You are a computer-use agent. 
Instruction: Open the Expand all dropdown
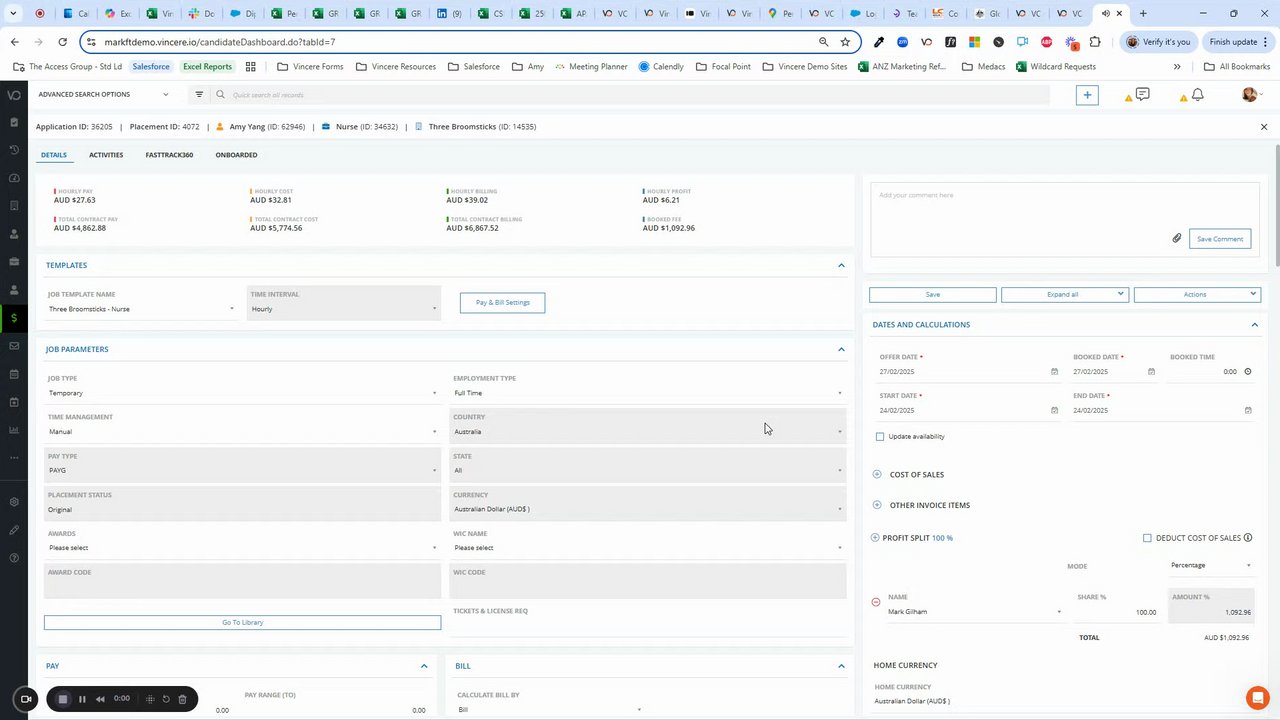1065,294
